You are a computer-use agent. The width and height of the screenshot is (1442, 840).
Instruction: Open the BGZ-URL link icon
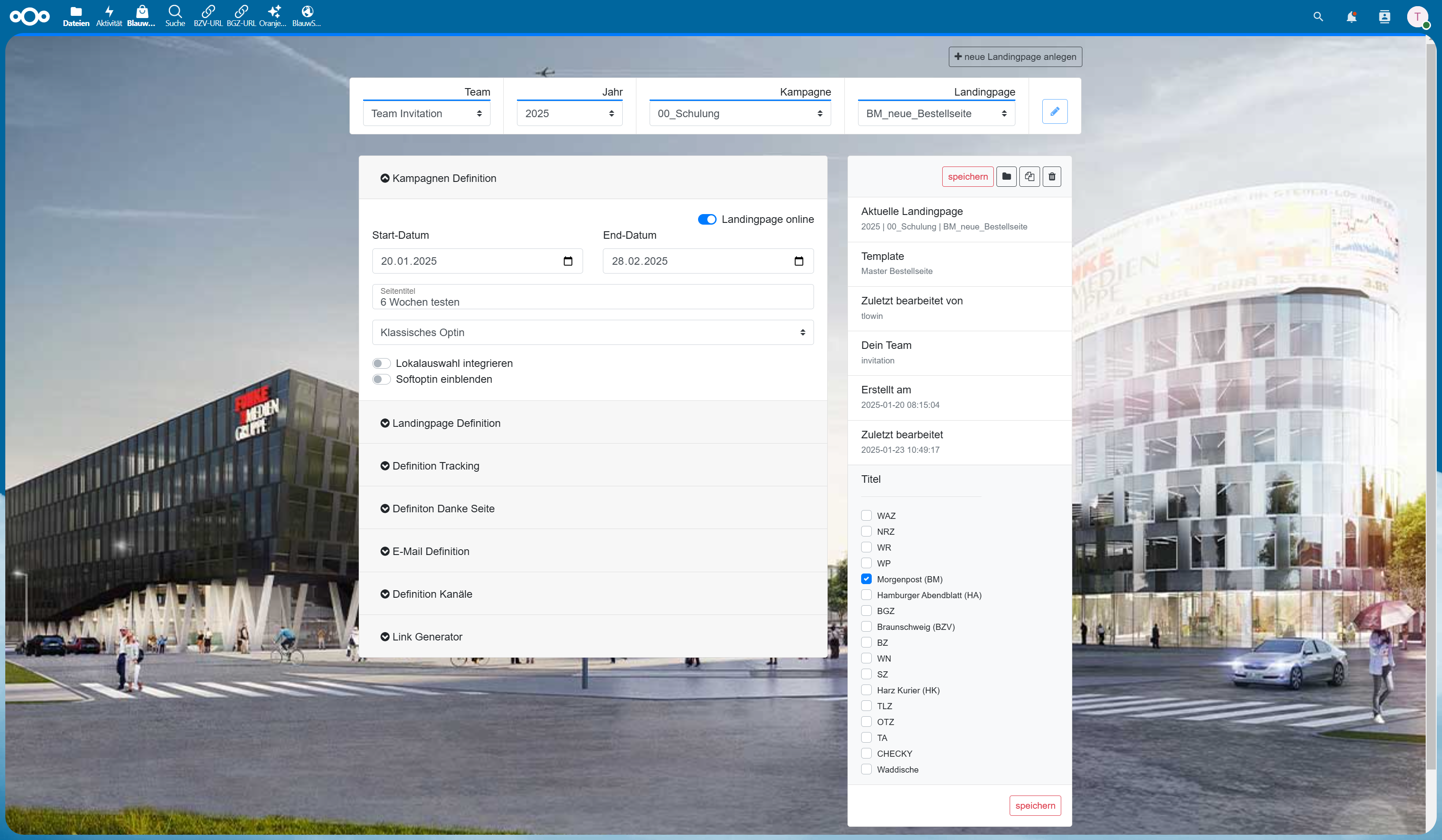tap(241, 16)
